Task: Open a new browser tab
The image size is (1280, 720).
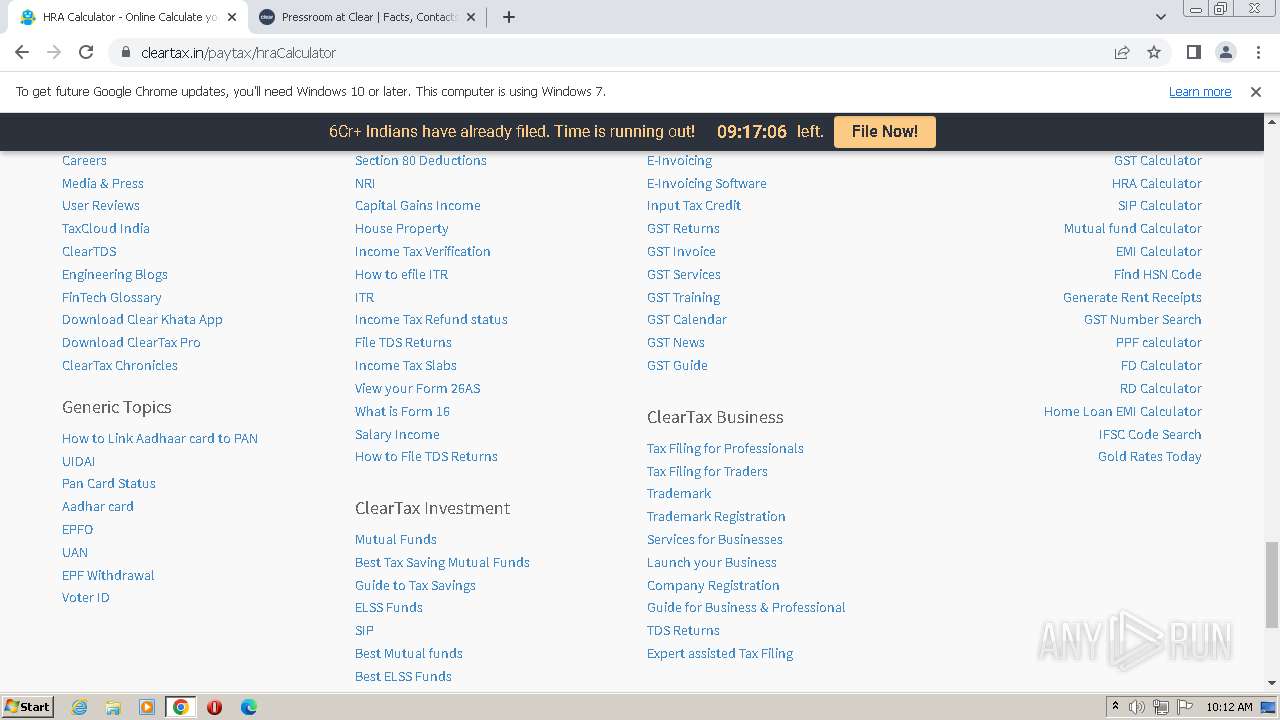Action: 509,17
